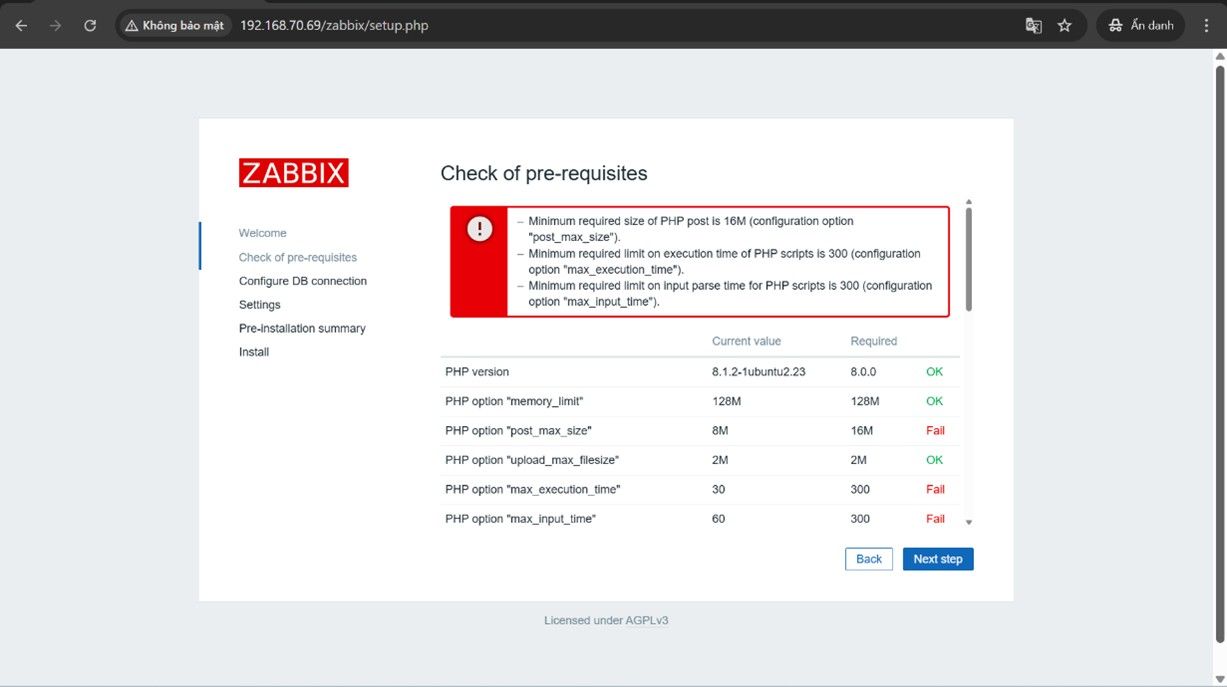Click the browser forward arrow
The width and height of the screenshot is (1227, 687).
(x=55, y=26)
